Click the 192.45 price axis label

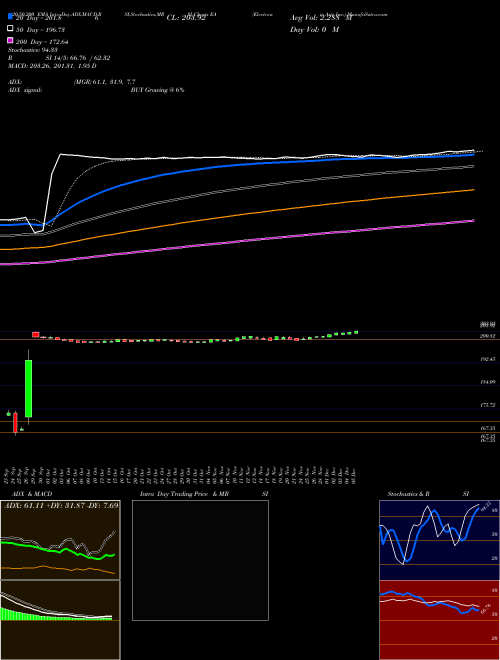coord(488,359)
